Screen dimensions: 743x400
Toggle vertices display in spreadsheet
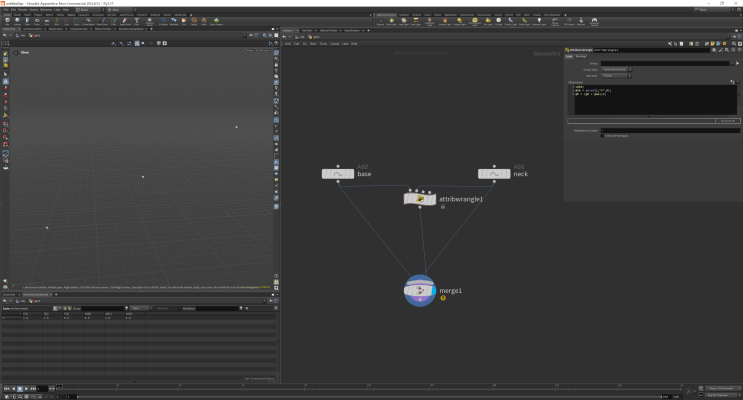click(60, 308)
